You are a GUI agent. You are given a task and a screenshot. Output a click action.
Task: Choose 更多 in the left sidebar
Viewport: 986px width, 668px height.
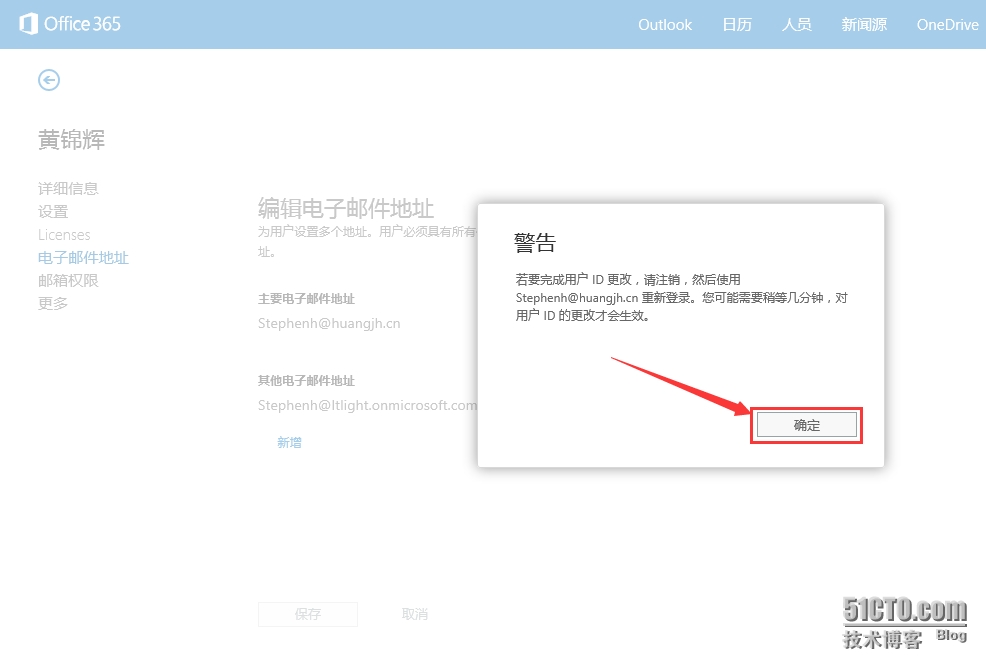[53, 303]
